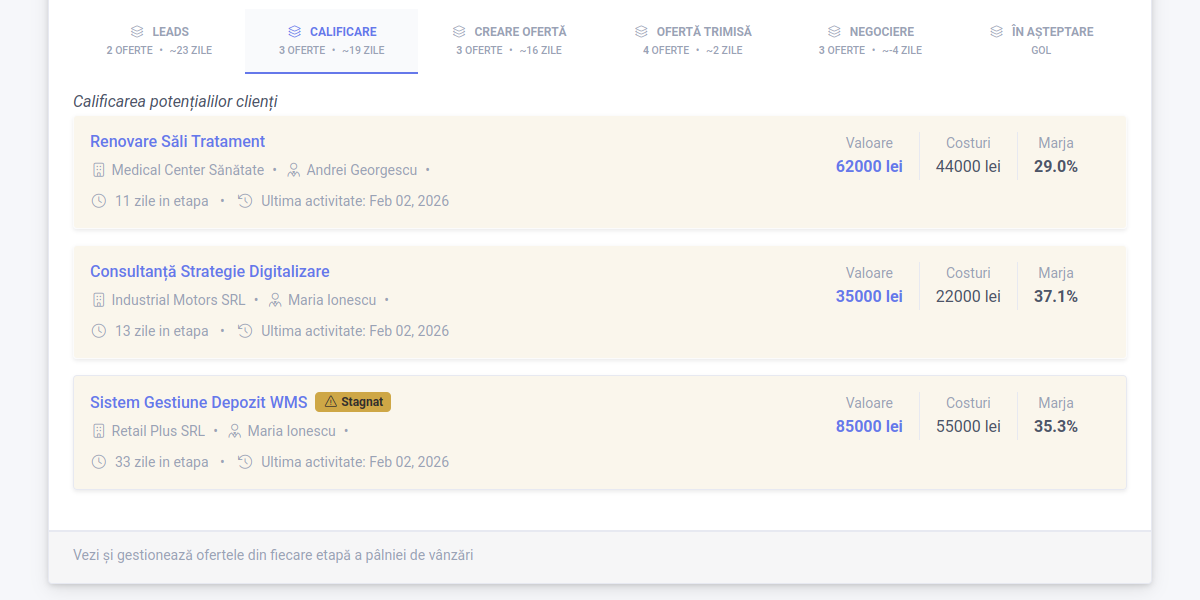Click the 85000 lei deal value
Viewport: 1200px width, 600px height.
[869, 426]
